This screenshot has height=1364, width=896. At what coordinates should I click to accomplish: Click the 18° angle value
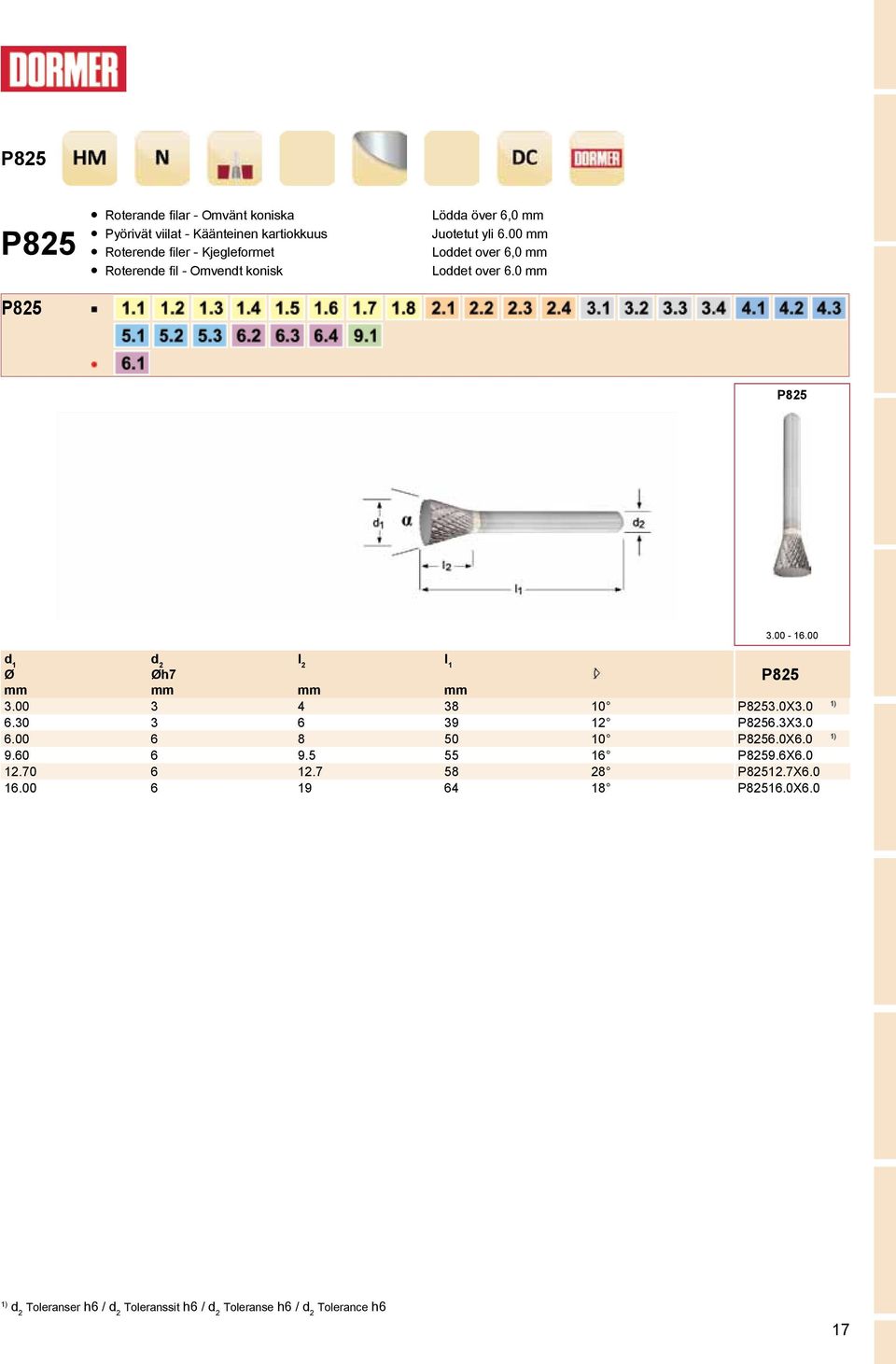click(x=601, y=788)
